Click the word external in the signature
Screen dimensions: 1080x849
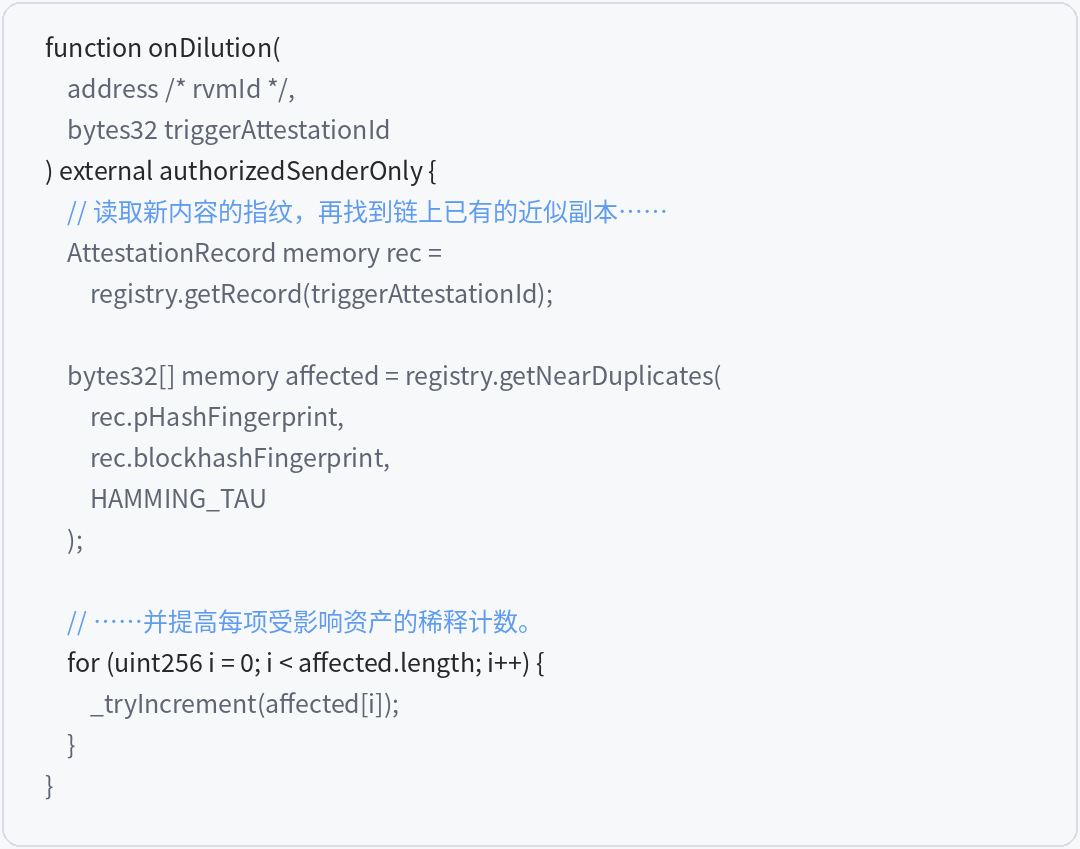106,171
